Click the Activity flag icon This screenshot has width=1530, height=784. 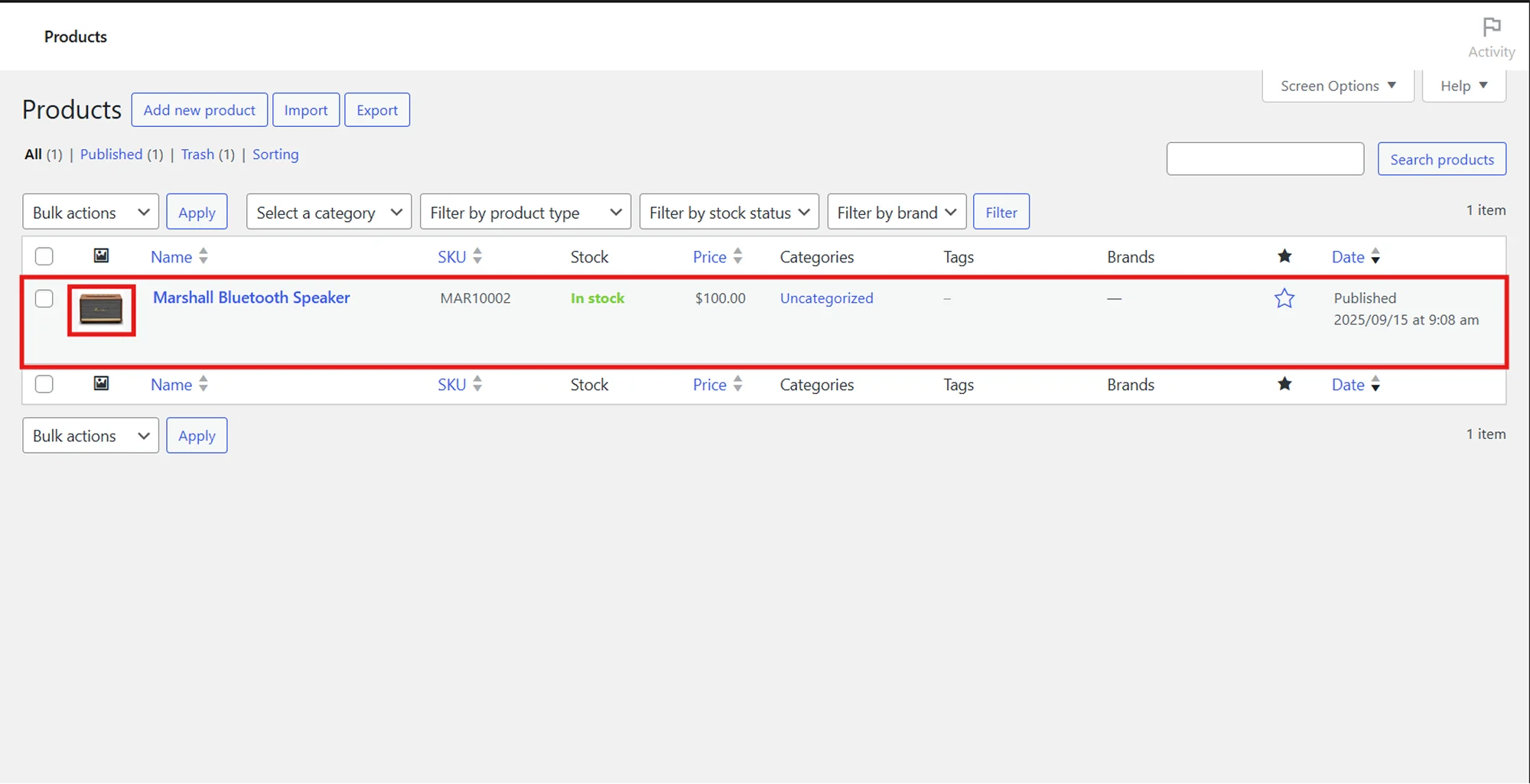click(1490, 26)
